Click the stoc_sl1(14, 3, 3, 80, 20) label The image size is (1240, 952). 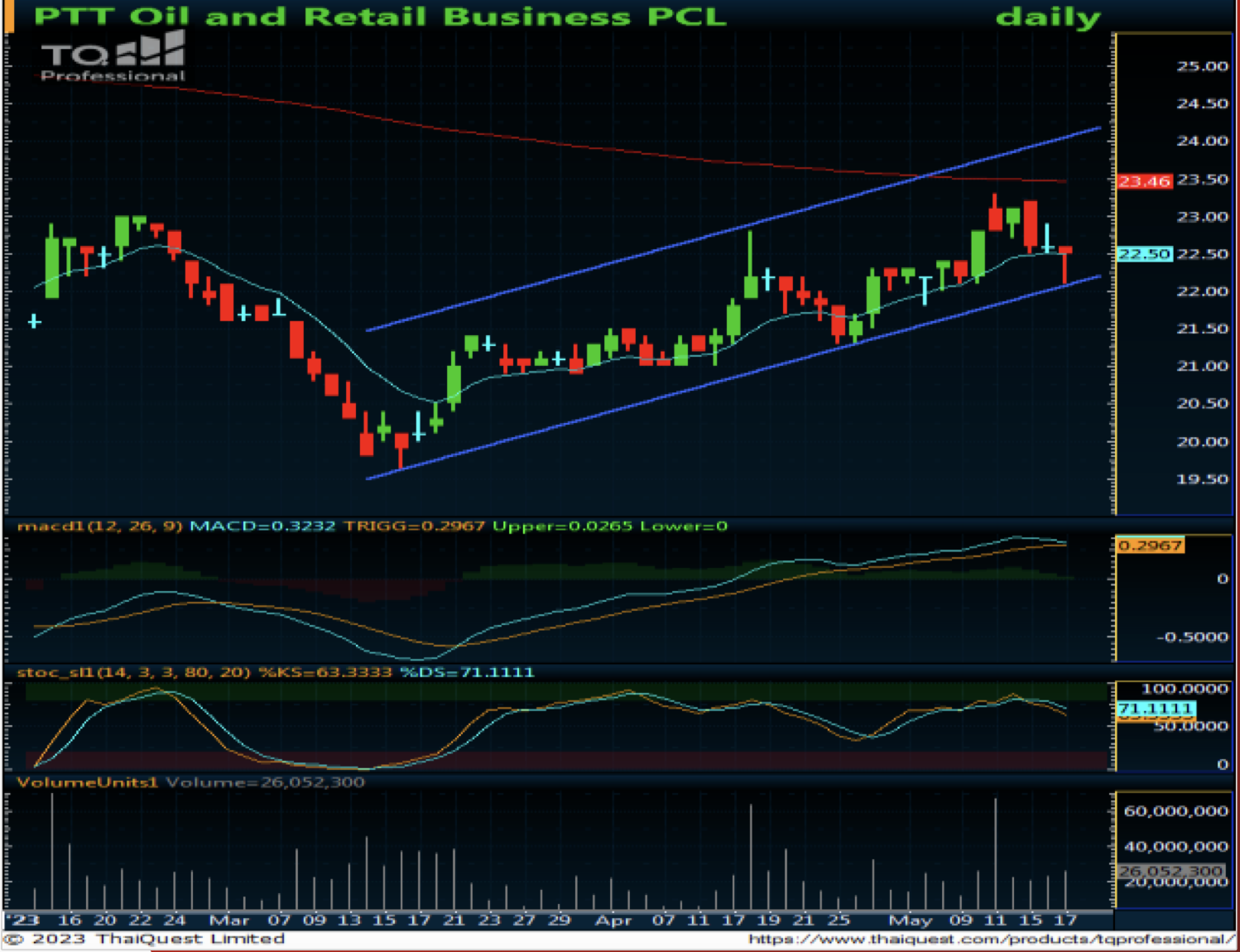[133, 671]
